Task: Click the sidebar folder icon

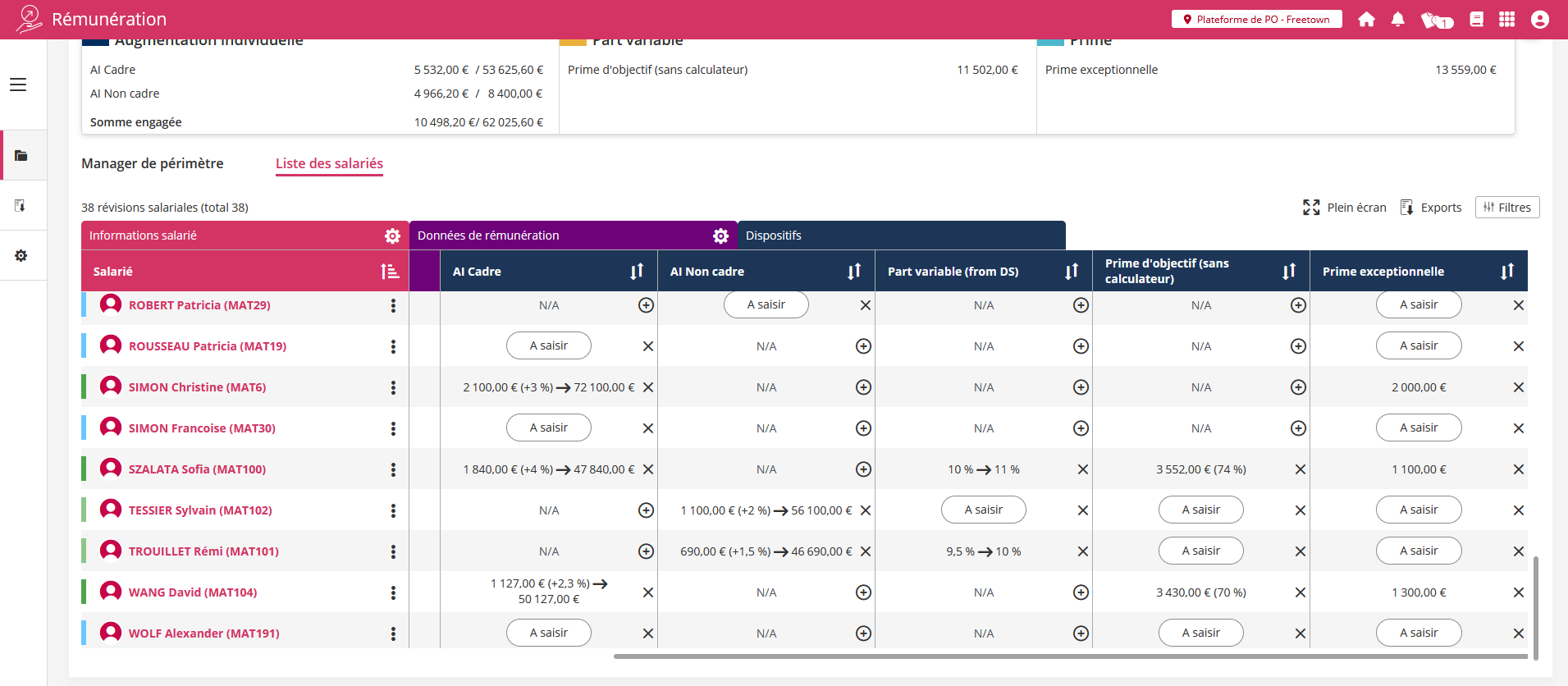Action: [21, 155]
